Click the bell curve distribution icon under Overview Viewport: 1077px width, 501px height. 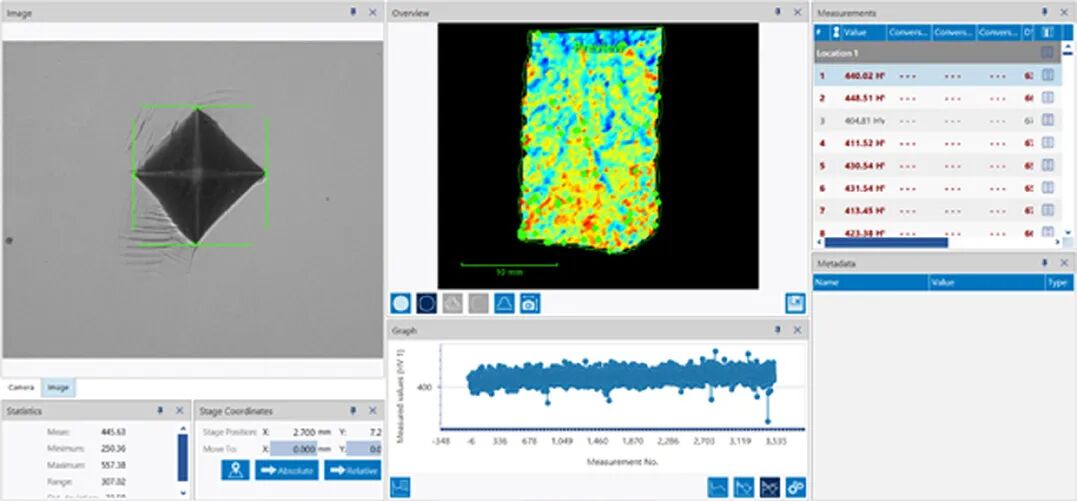504,303
